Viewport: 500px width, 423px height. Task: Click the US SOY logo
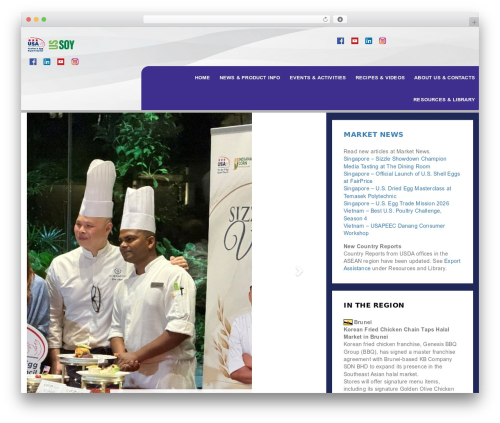(x=62, y=45)
